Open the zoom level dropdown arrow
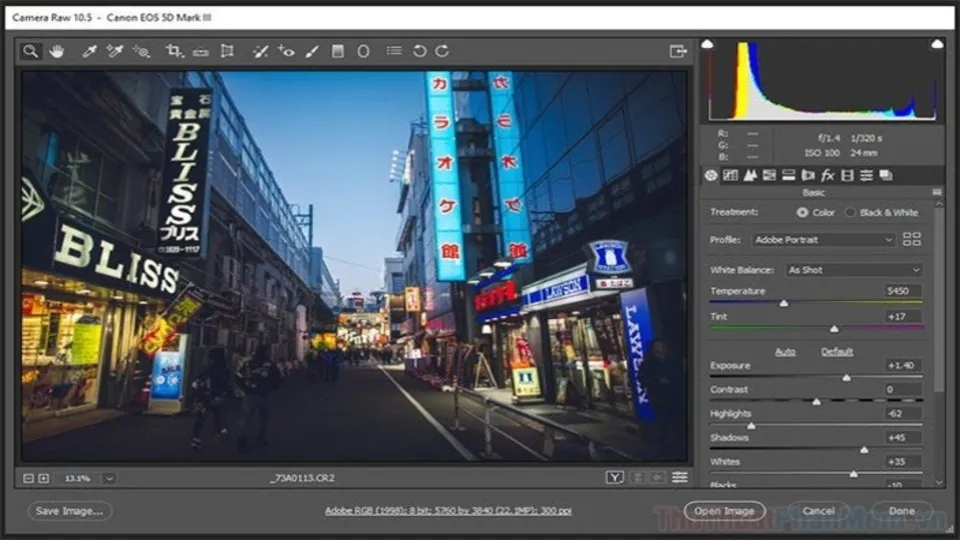 coord(109,478)
